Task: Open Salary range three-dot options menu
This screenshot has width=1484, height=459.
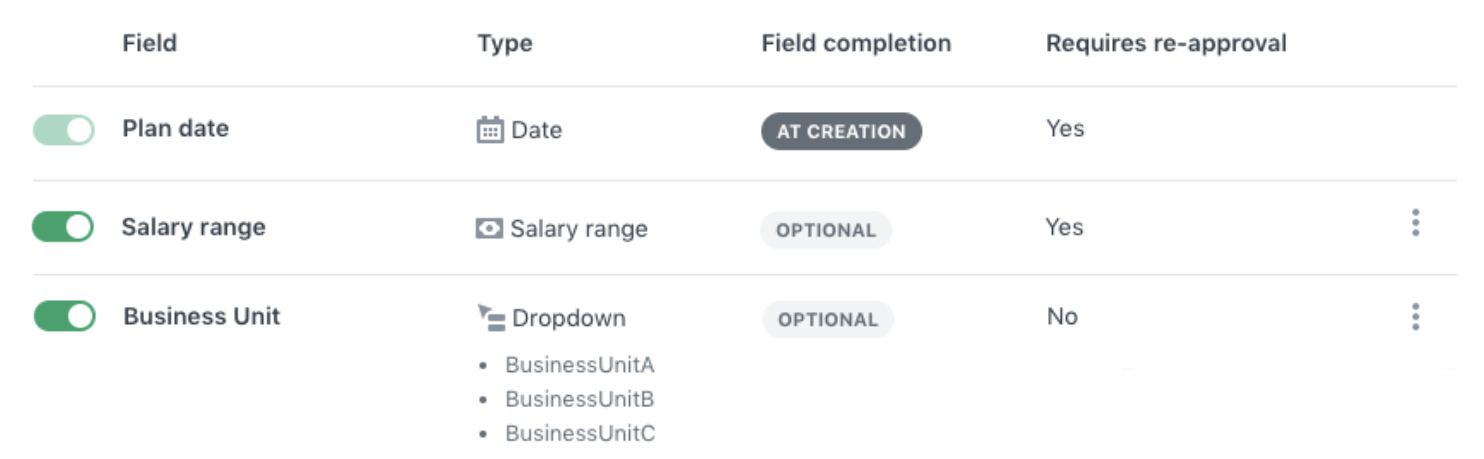Action: [1415, 223]
